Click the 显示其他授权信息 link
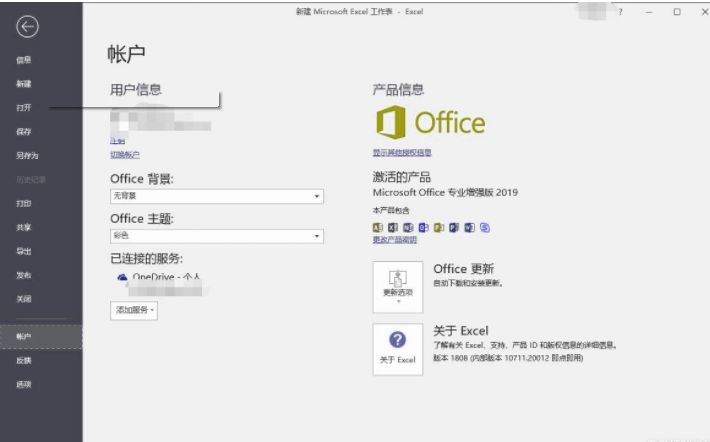The image size is (710, 442). [x=402, y=153]
